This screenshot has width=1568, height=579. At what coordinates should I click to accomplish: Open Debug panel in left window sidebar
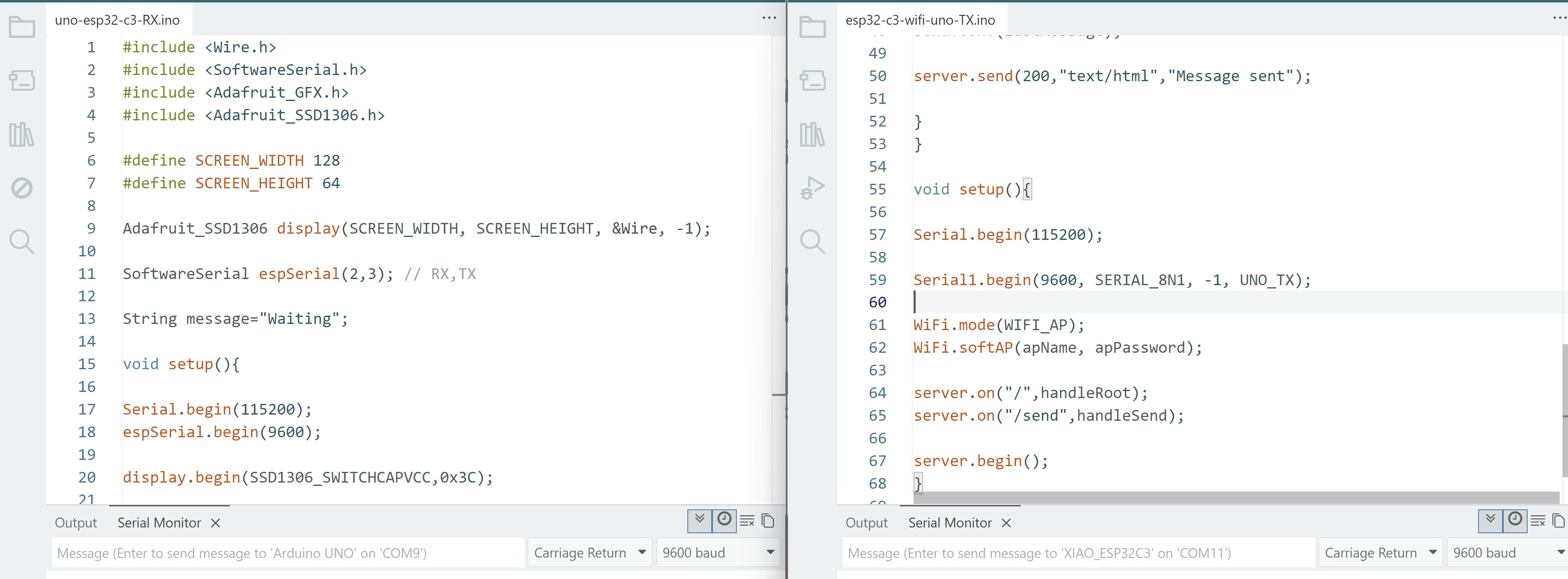pos(22,188)
